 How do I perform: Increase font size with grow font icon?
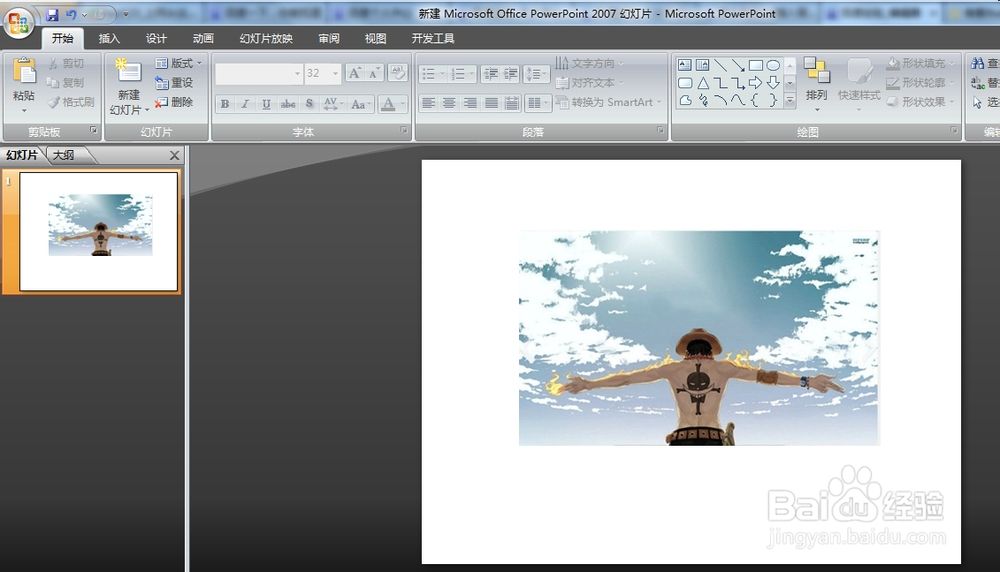(355, 73)
